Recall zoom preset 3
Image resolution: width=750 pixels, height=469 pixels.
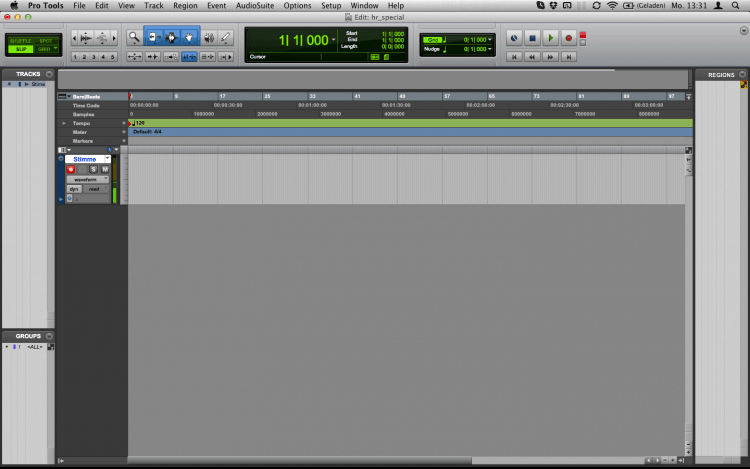click(94, 57)
